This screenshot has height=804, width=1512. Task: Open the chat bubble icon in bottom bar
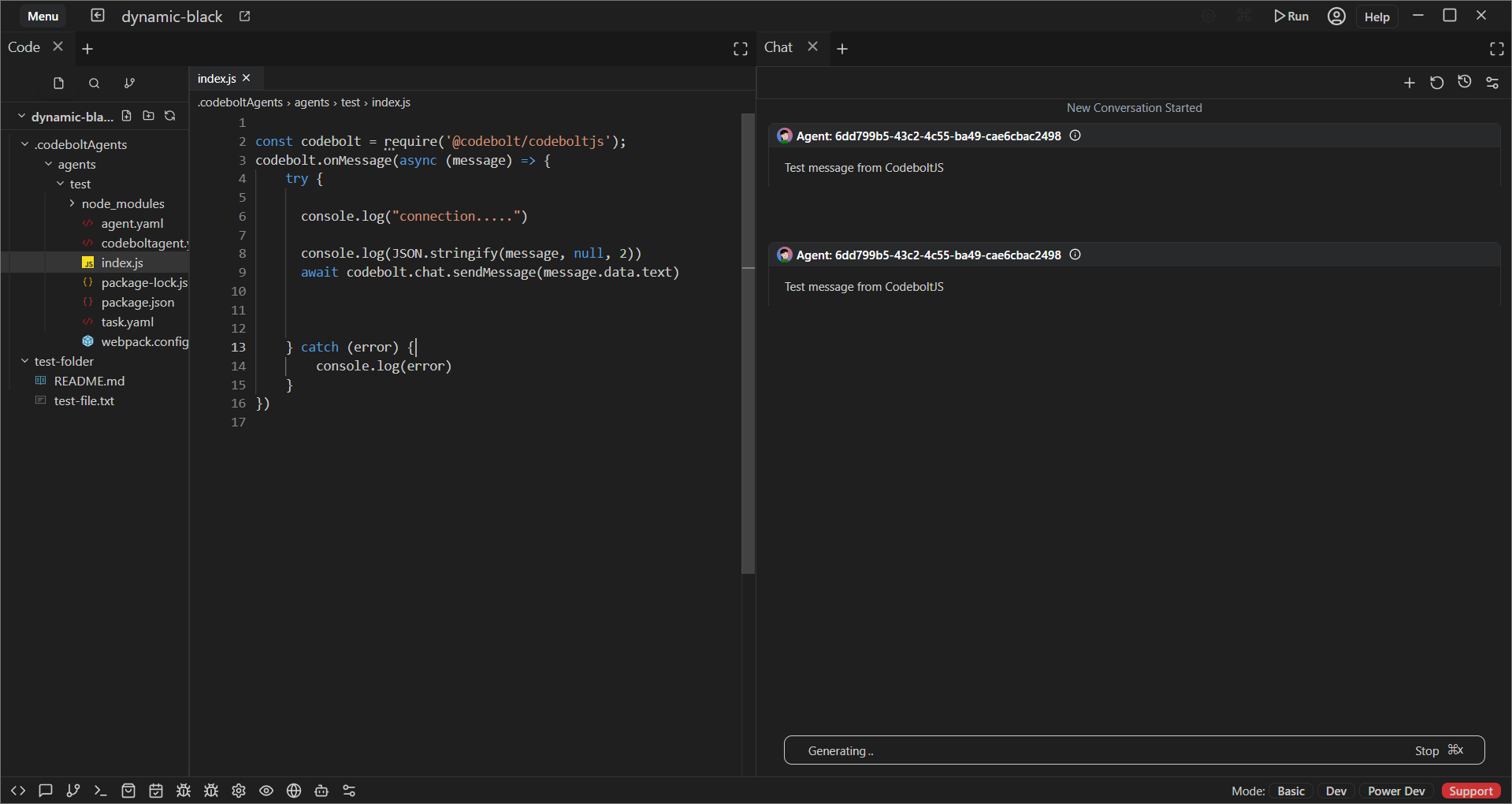pyautogui.click(x=46, y=791)
